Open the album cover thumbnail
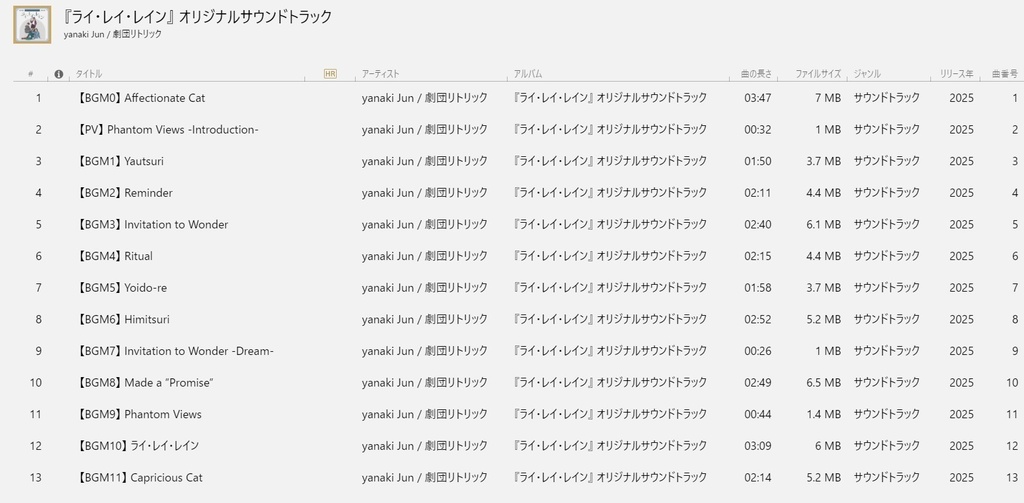The height and width of the screenshot is (503, 1024). (x=32, y=24)
